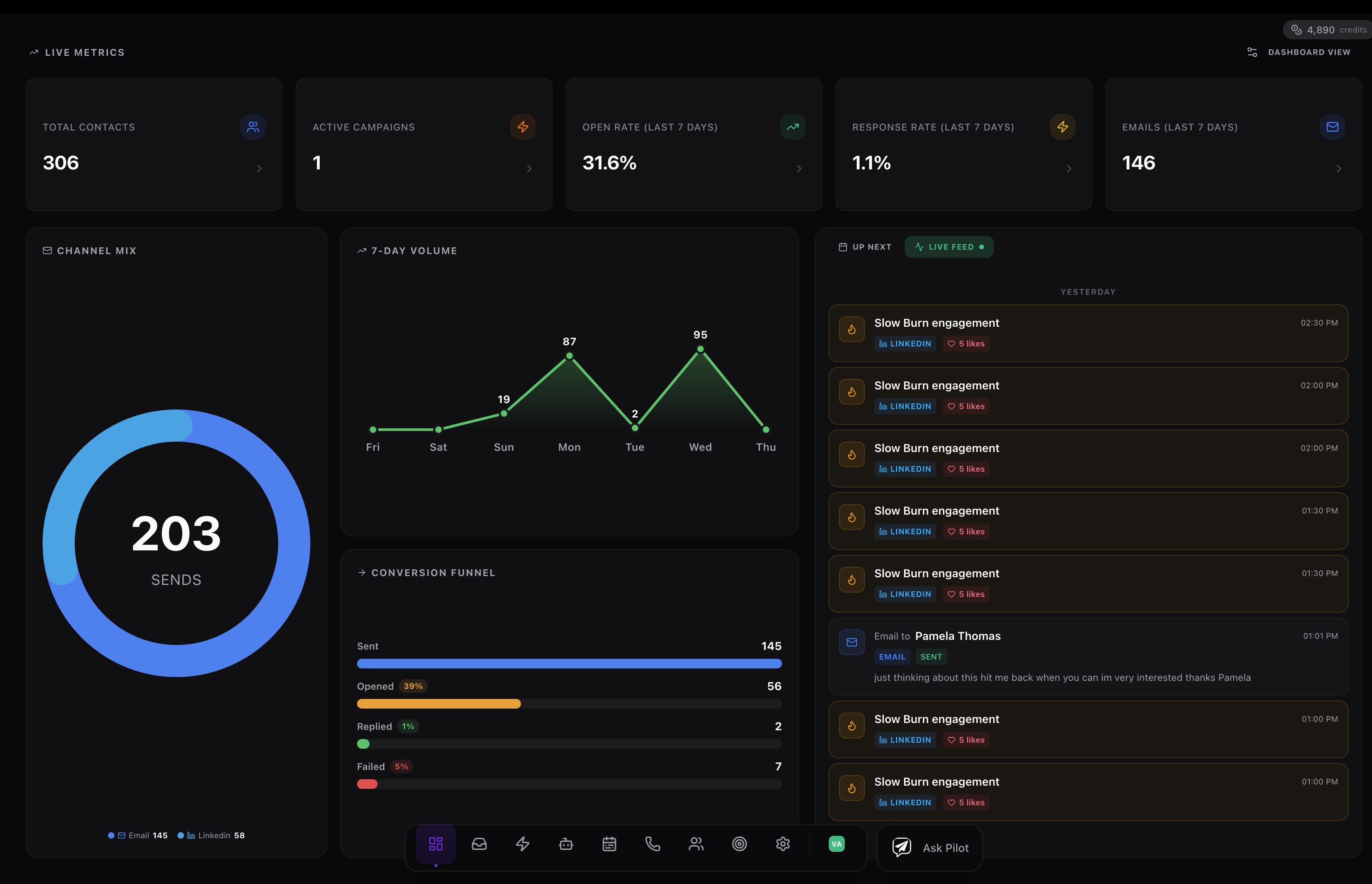This screenshot has width=1372, height=884.
Task: Open the inbox icon in dock
Action: pos(479,844)
